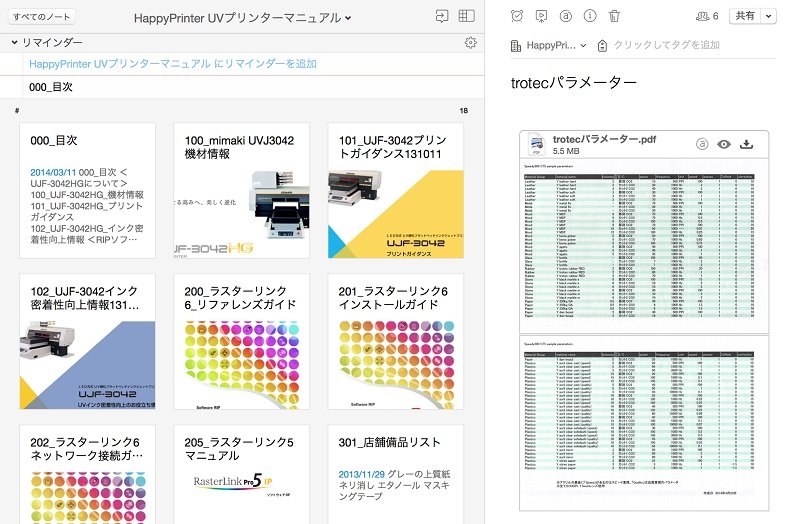Viewport: 800px width, 524px height.
Task: Open the 201_ラスターリンク6 インストールガイド card
Action: (x=395, y=341)
